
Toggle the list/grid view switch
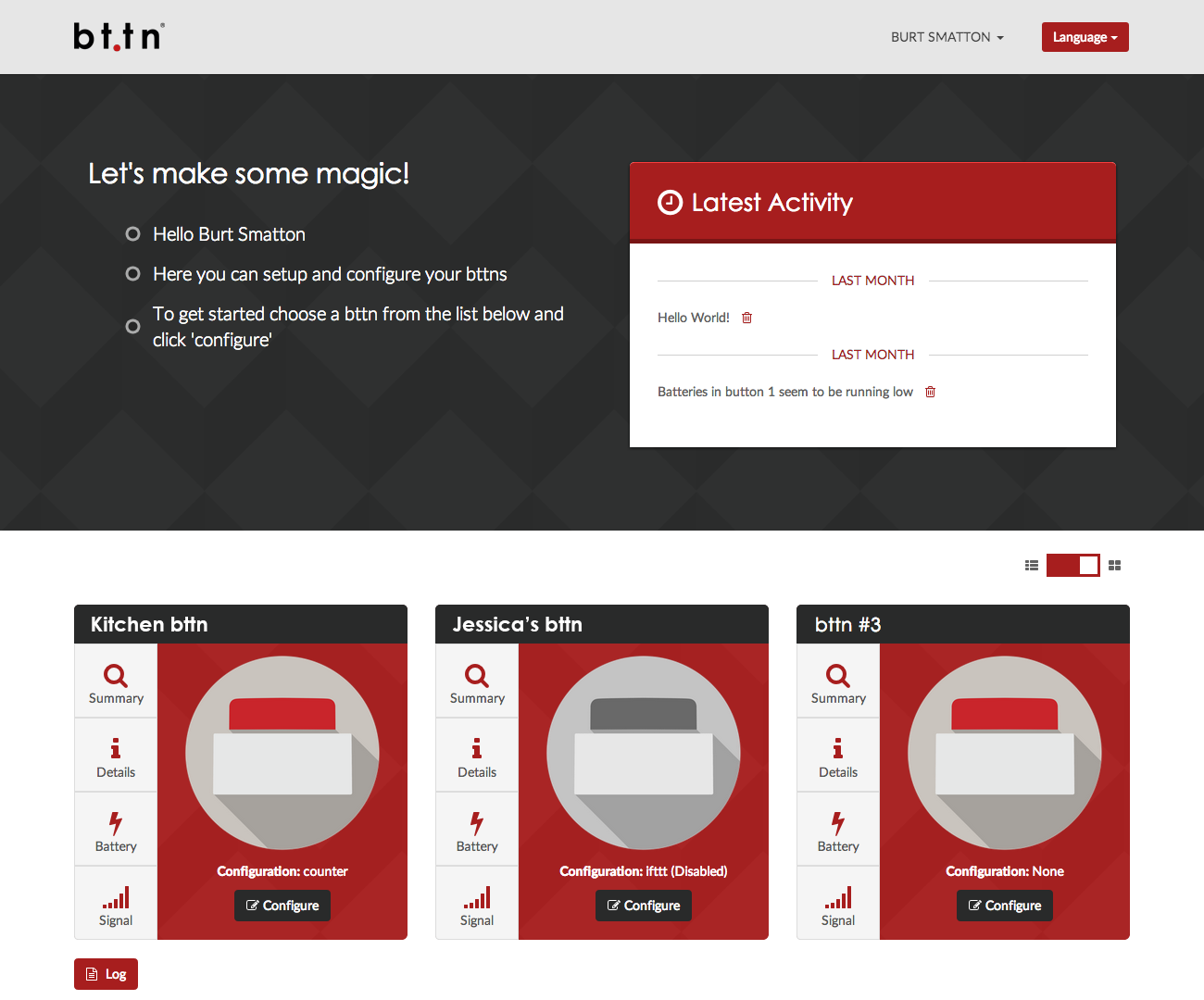[x=1072, y=565]
